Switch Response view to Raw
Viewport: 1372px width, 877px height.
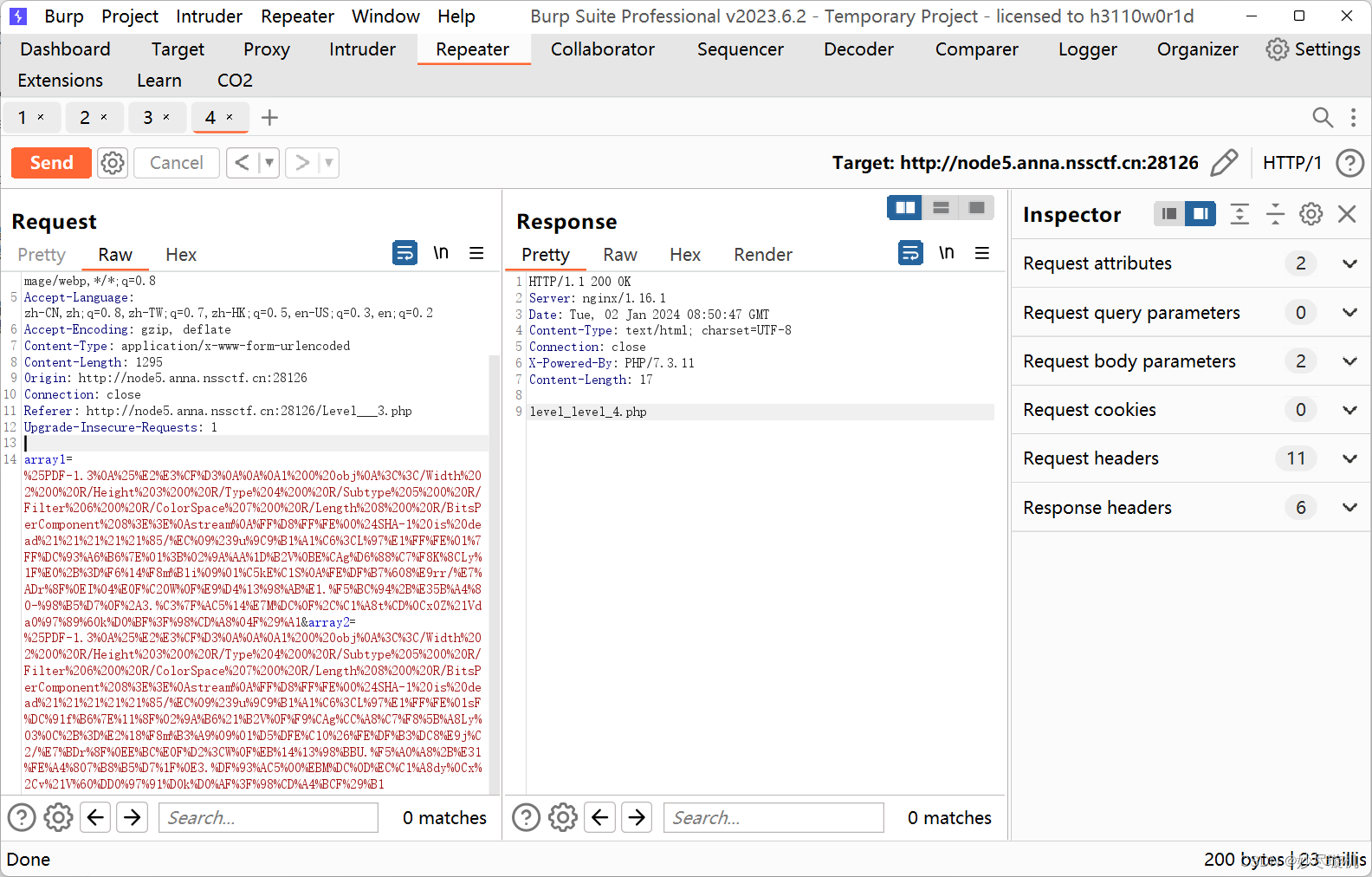tap(620, 255)
